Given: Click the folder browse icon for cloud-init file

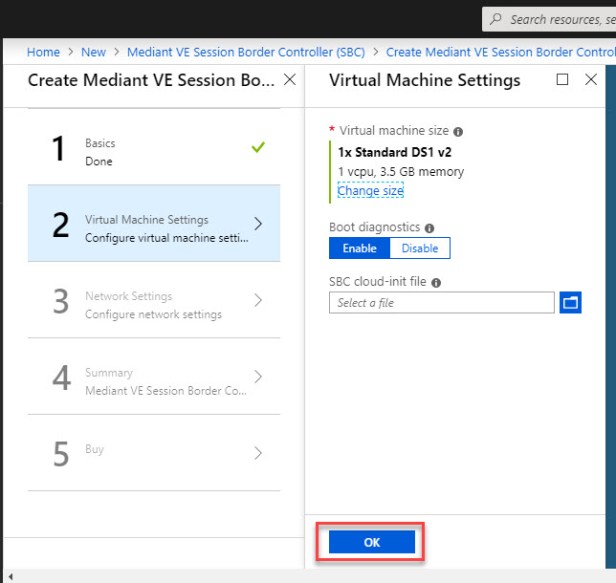Looking at the screenshot, I should 570,302.
